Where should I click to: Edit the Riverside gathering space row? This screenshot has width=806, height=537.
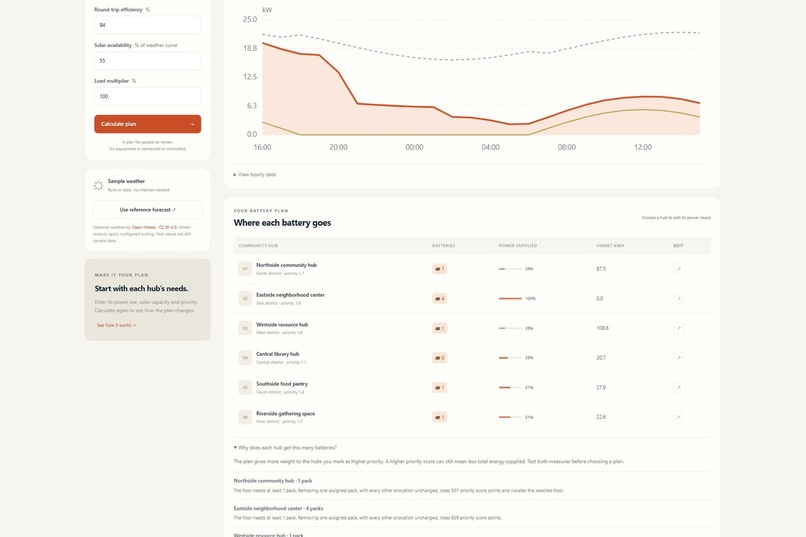679,417
